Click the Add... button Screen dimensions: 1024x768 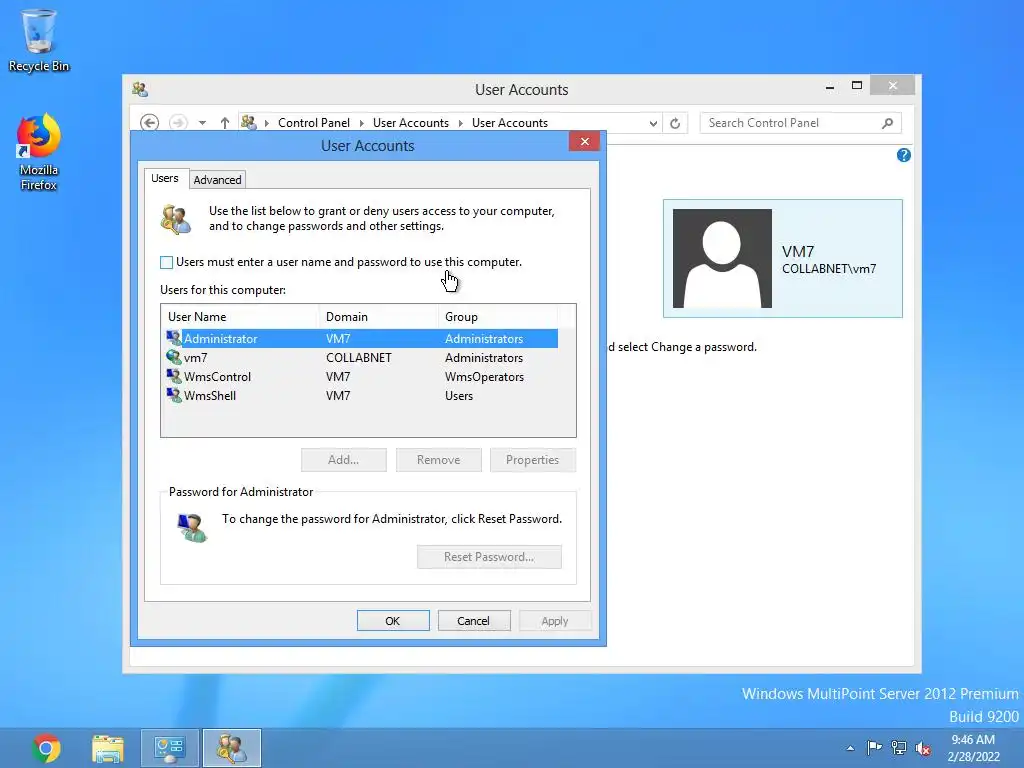click(x=344, y=460)
